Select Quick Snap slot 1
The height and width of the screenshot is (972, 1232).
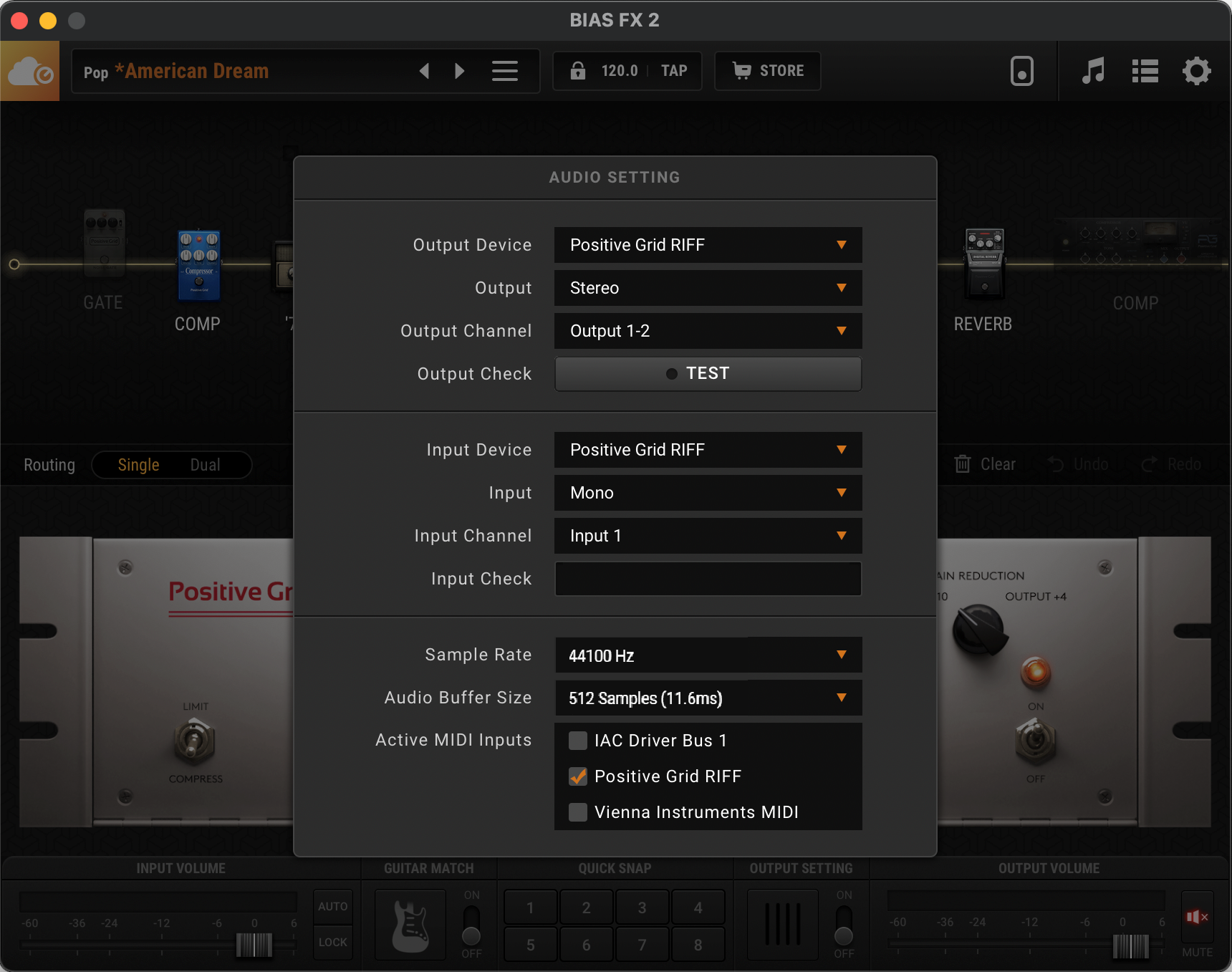(x=531, y=908)
